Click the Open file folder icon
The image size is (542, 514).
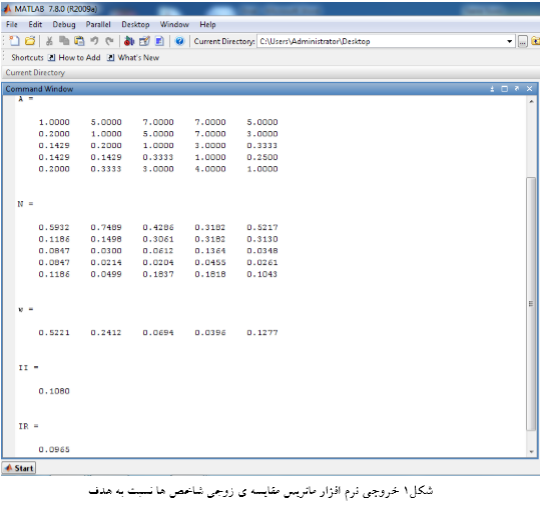pos(30,41)
